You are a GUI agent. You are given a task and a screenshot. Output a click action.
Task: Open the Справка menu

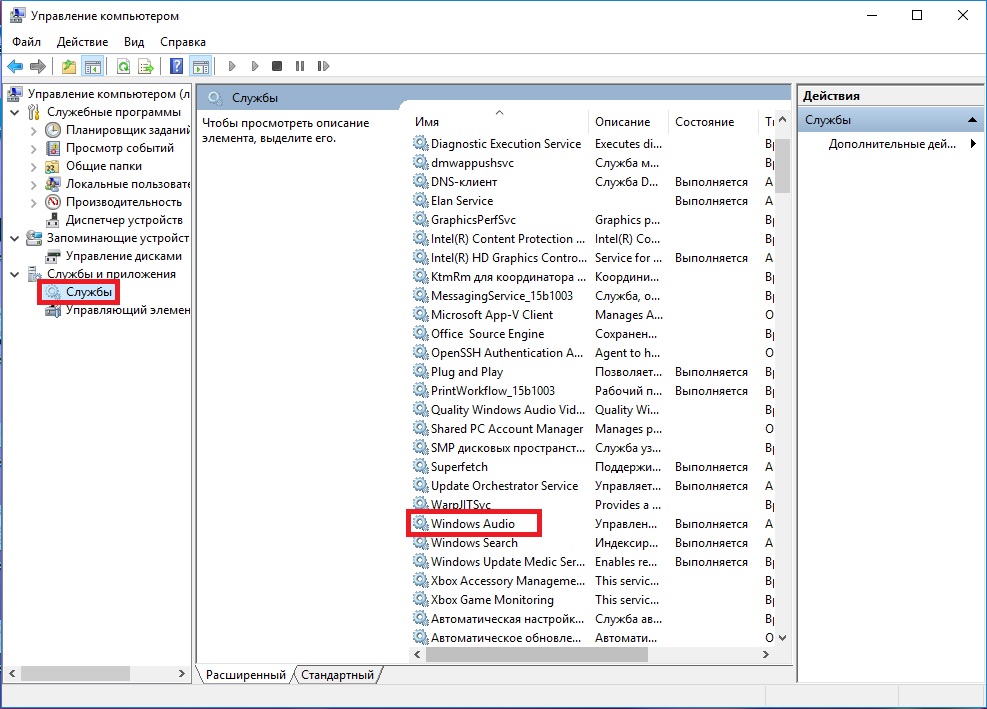click(183, 42)
